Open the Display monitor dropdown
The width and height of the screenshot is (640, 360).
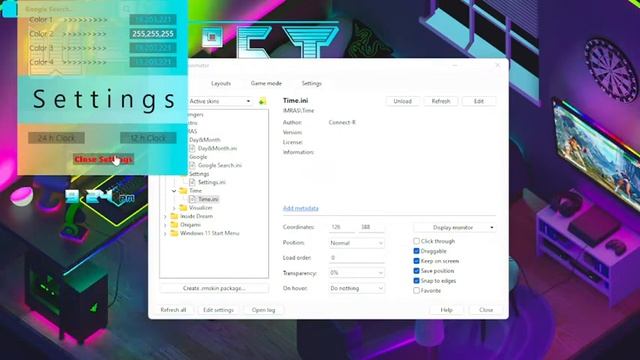tap(455, 227)
